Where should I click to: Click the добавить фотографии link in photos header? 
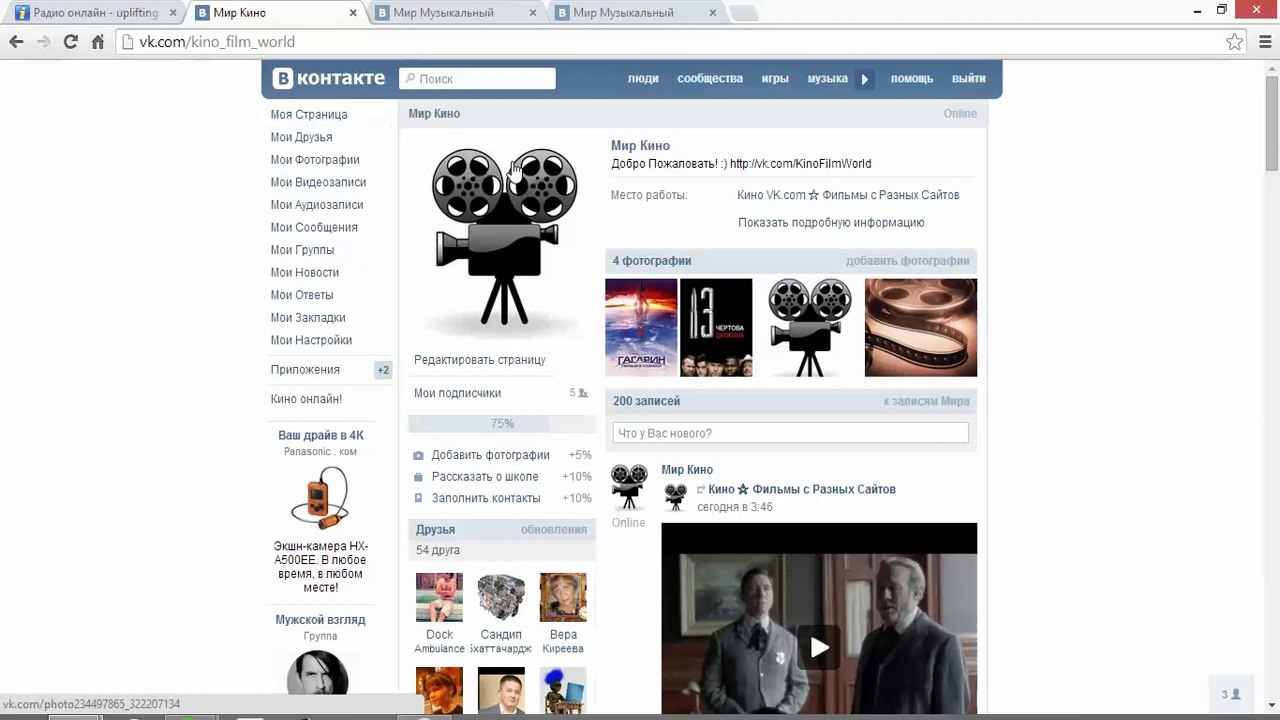coord(908,261)
